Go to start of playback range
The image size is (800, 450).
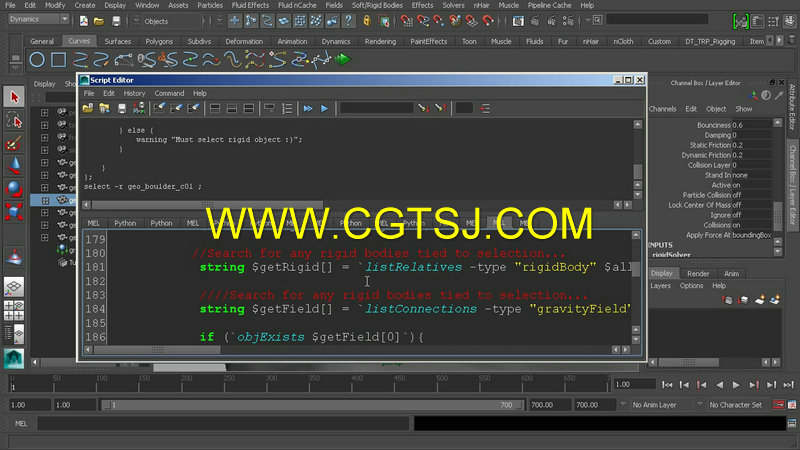tap(667, 385)
